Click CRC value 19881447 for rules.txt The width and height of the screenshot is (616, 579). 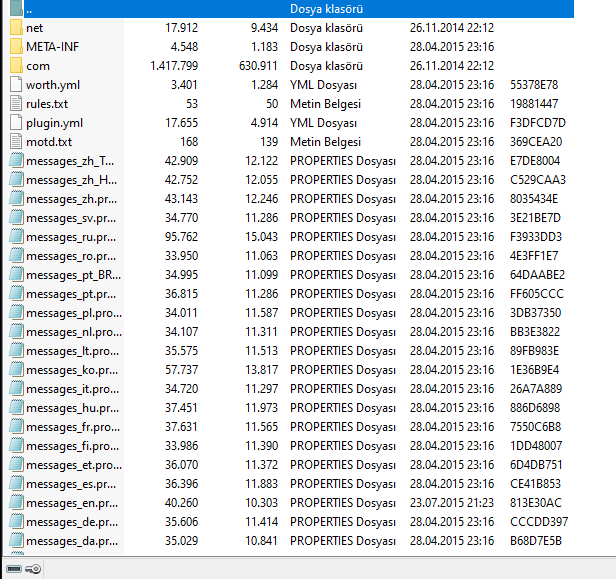click(534, 104)
